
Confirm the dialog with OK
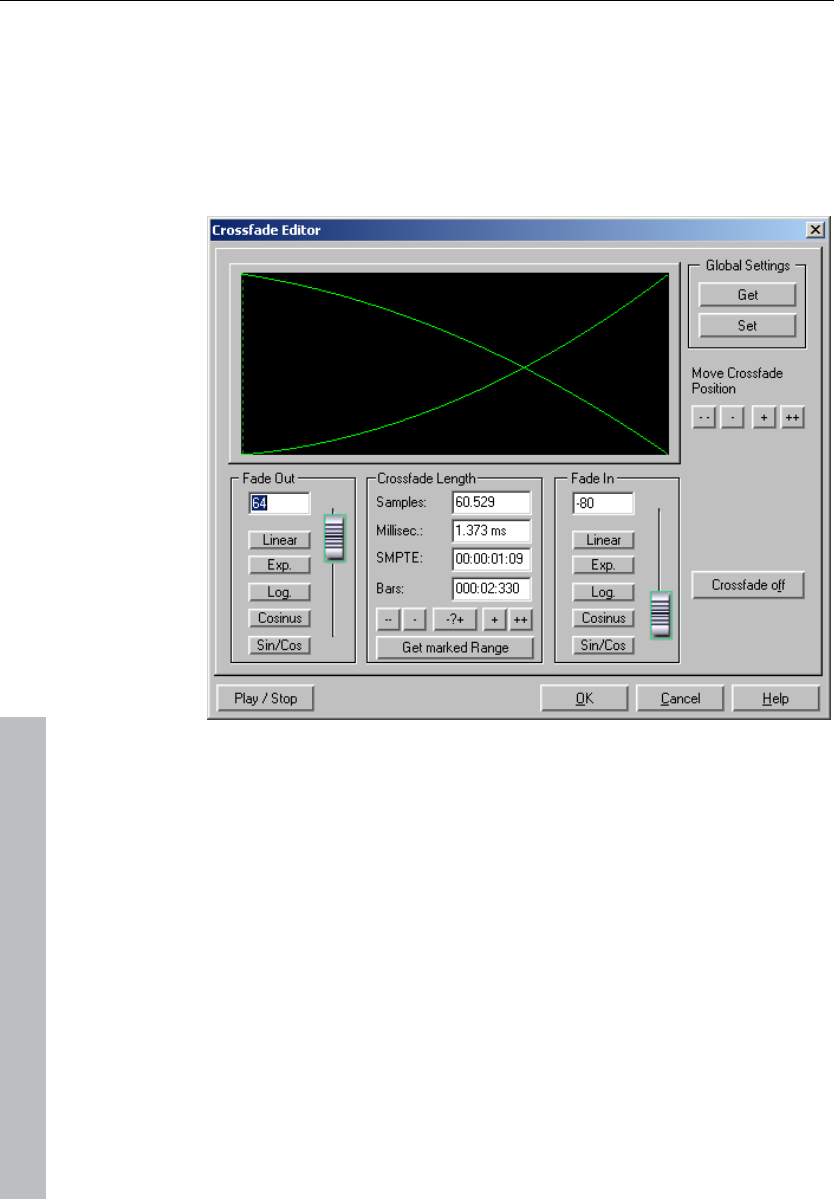[584, 698]
